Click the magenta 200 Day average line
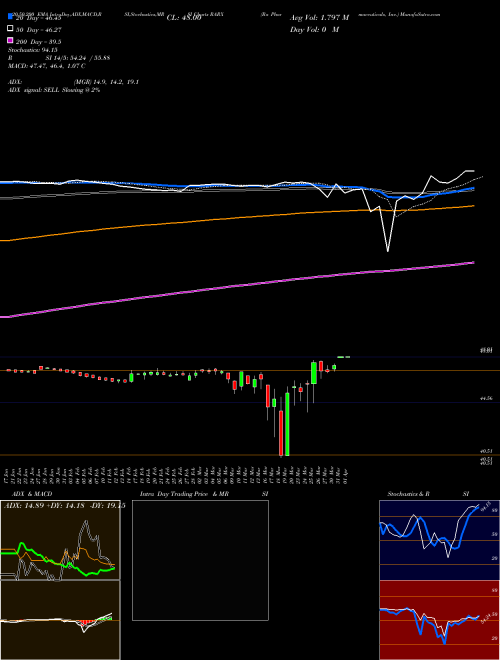Screen dimensions: 500x660 pyautogui.click(x=236, y=287)
